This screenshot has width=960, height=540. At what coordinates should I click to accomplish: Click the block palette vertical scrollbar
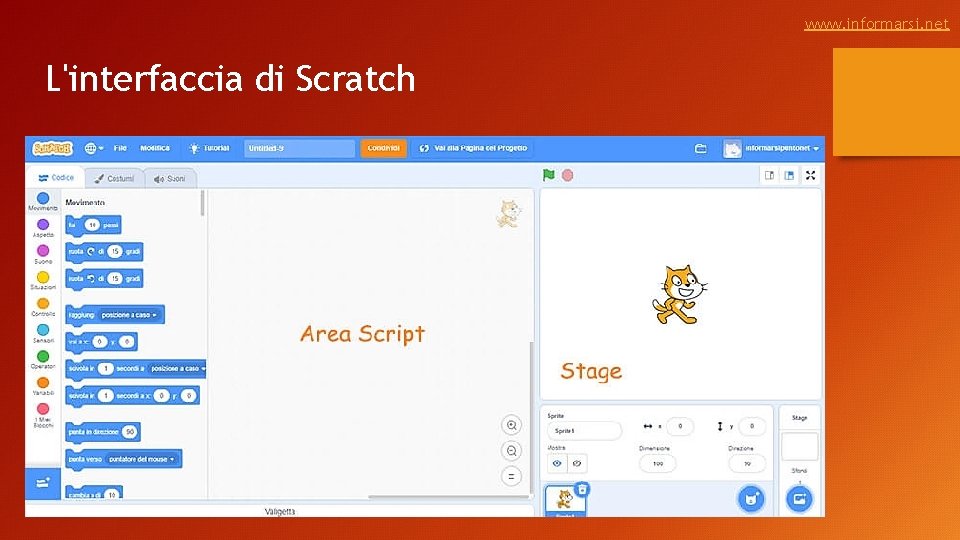point(202,203)
